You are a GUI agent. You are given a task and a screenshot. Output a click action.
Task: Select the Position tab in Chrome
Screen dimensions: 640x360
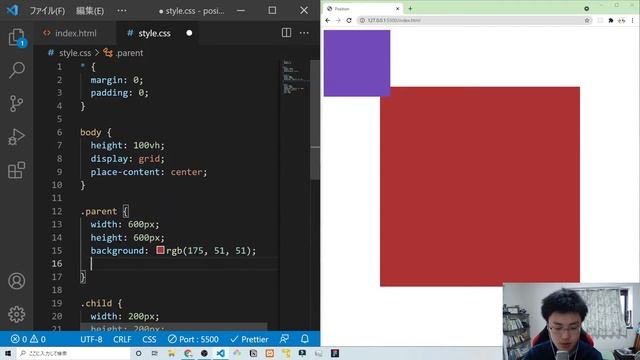(361, 9)
